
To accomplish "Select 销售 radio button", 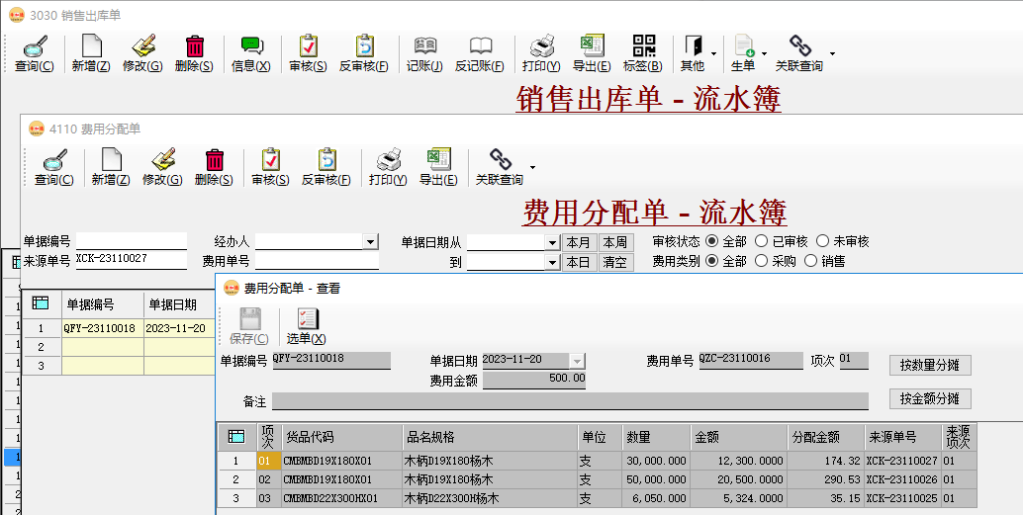I will (810, 262).
